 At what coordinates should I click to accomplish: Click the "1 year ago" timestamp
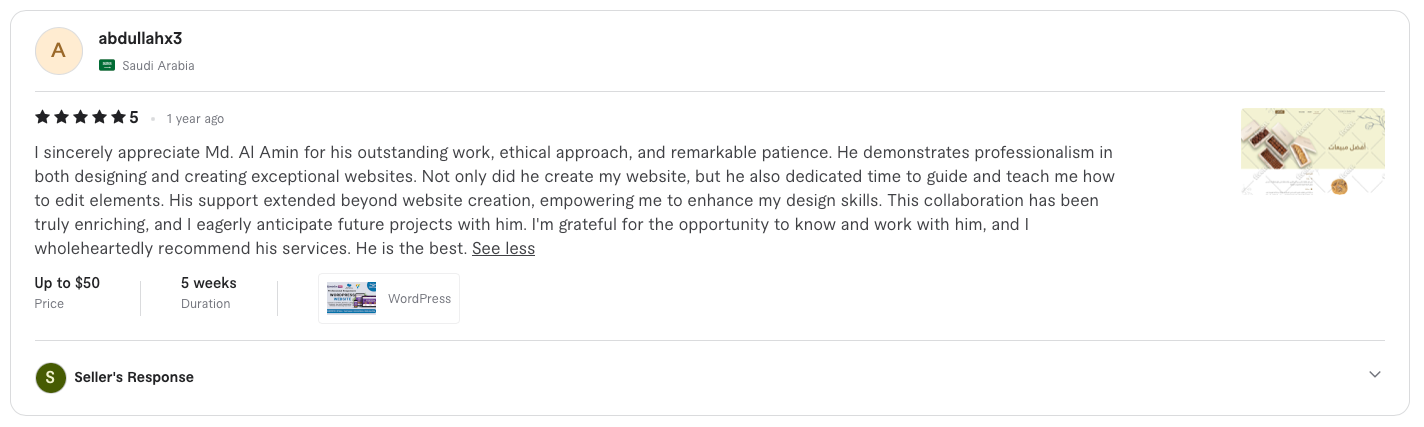coord(195,119)
